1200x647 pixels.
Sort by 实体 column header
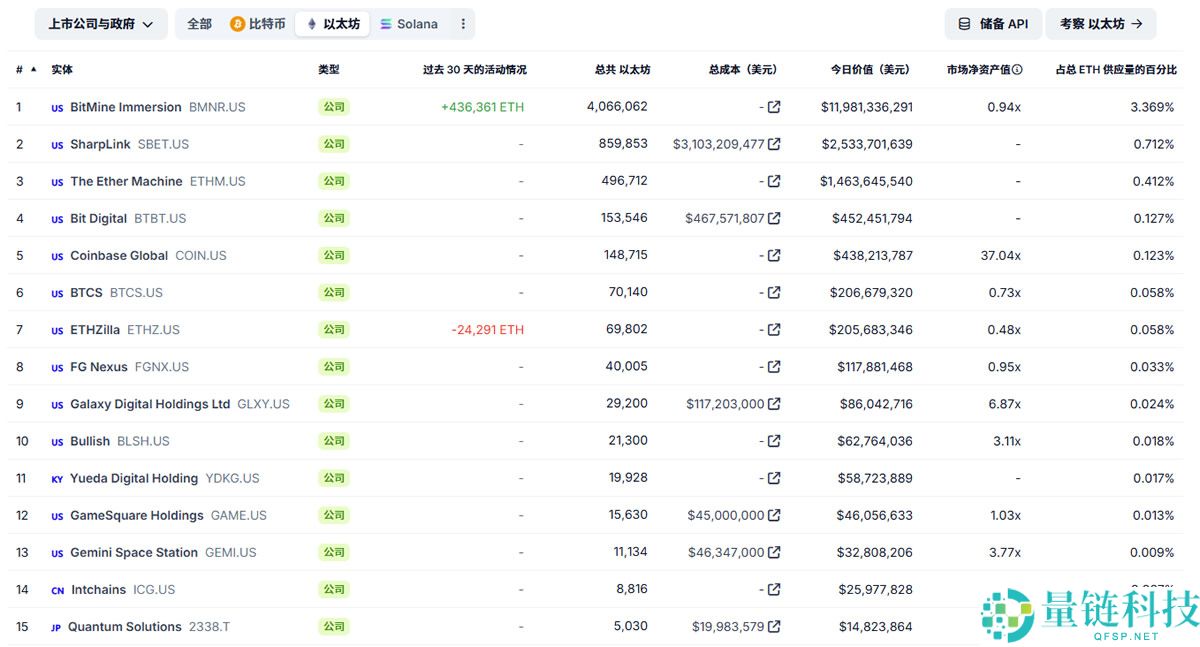[x=62, y=70]
